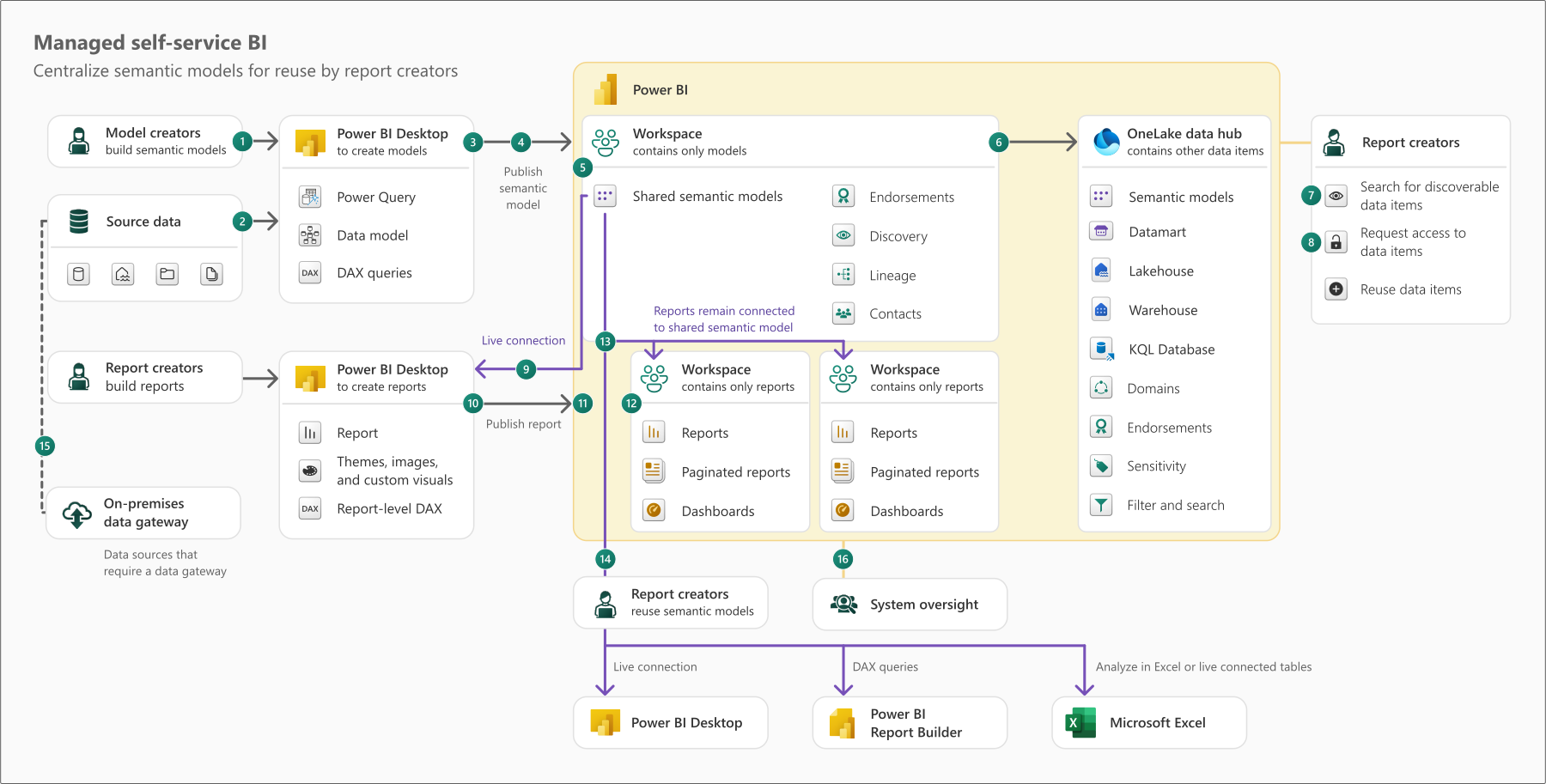The height and width of the screenshot is (784, 1546).
Task: Click the Semantic models icon in OneLake hub
Action: coord(1101,196)
